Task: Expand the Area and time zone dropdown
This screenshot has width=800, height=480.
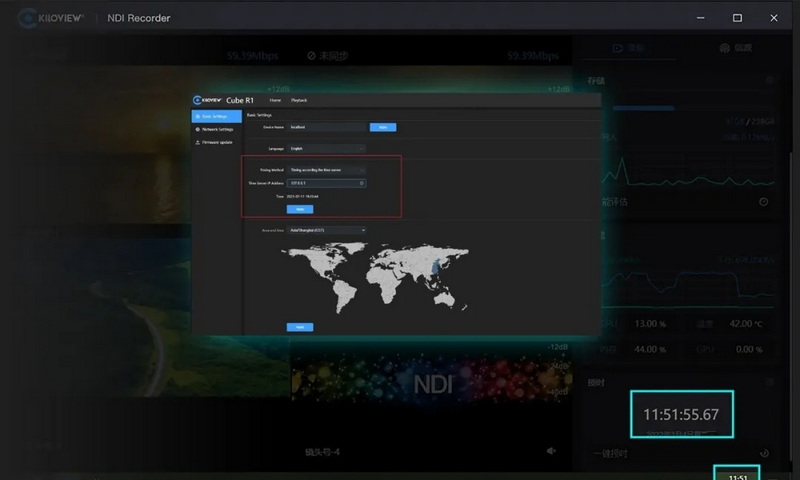Action: (327, 230)
